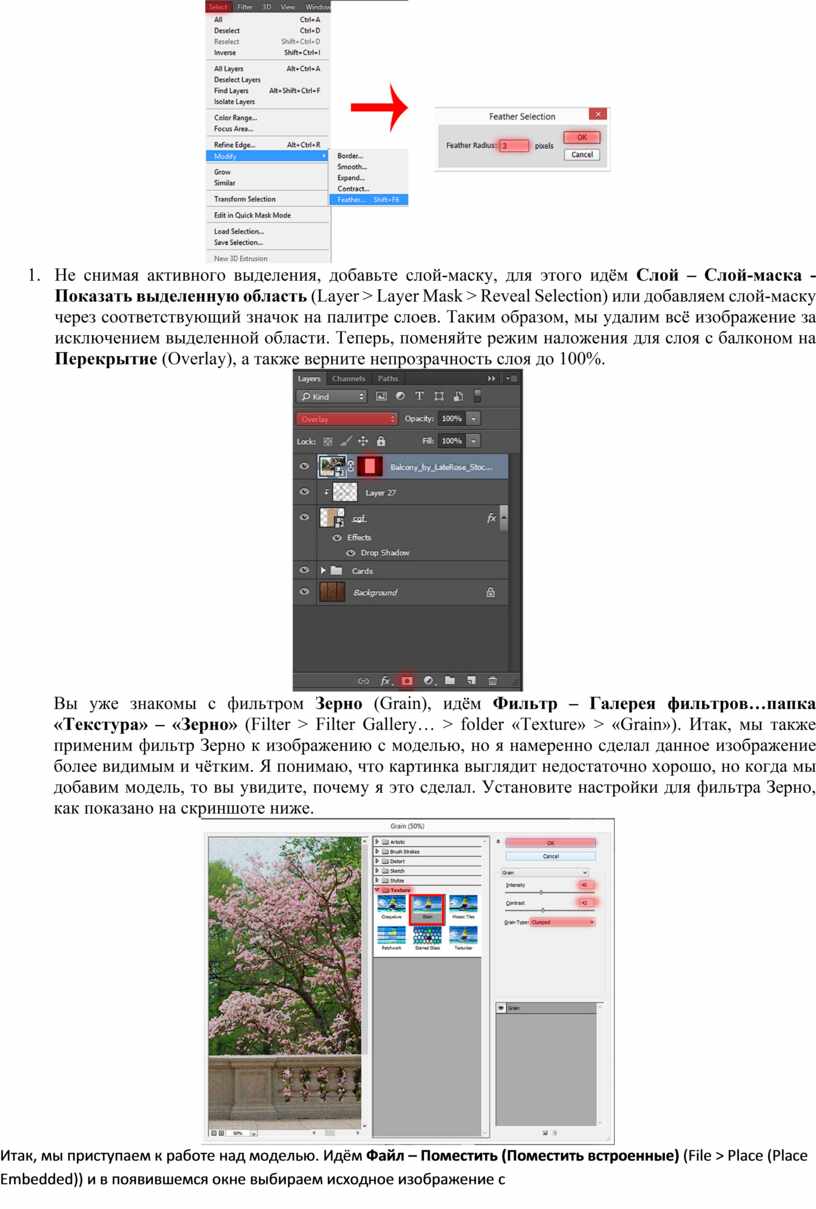Image resolution: width=816 pixels, height=1209 pixels.
Task: Open Opacity slider dropdown arrow
Action: [474, 419]
